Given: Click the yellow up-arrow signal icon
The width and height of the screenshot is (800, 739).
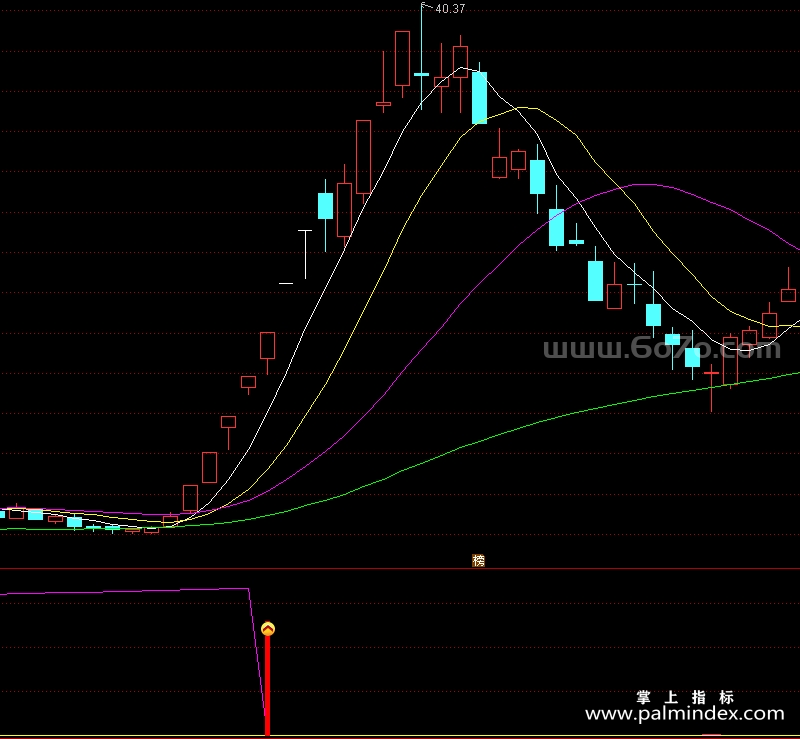Looking at the screenshot, I should click(268, 629).
